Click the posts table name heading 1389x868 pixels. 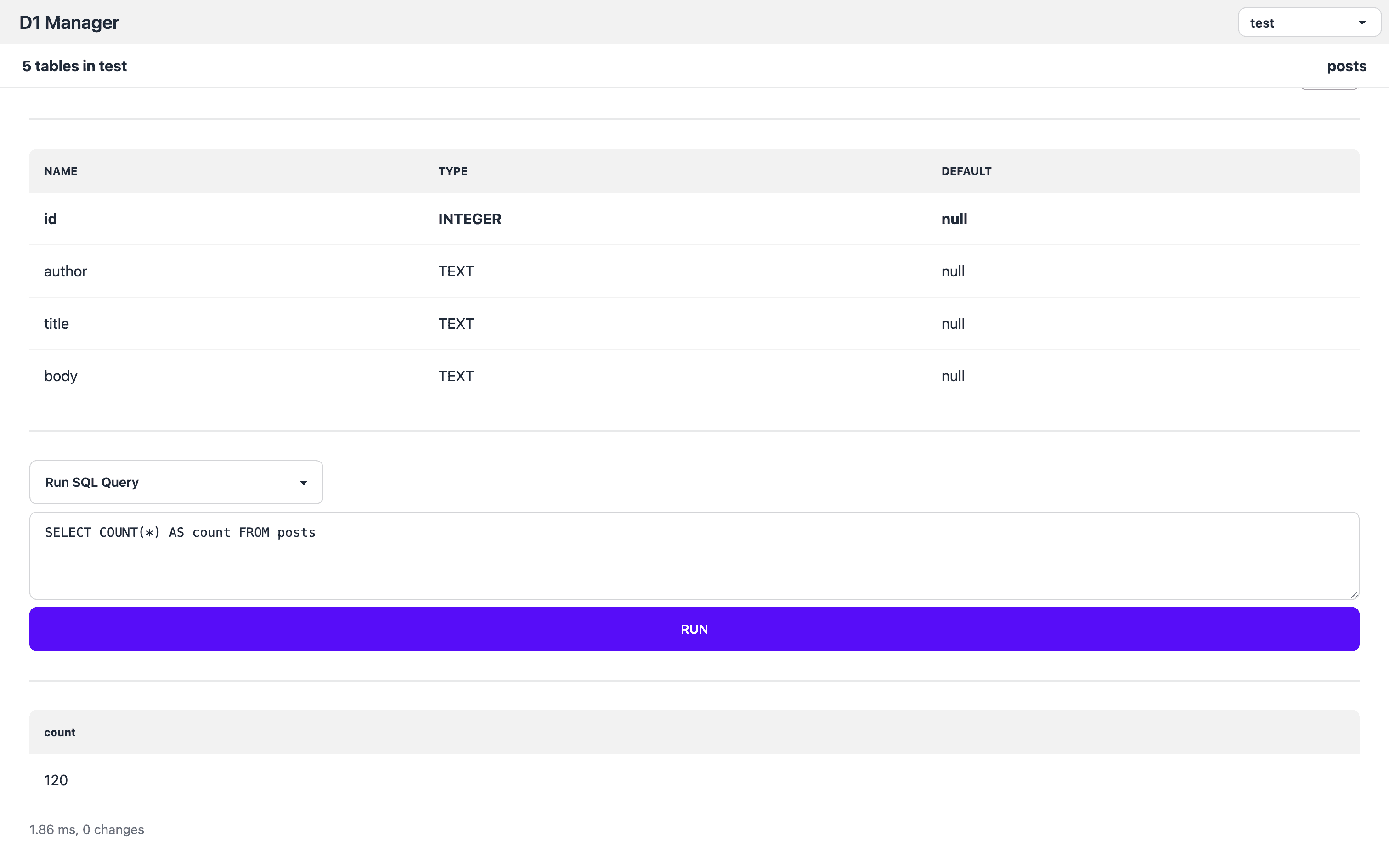(x=1346, y=66)
